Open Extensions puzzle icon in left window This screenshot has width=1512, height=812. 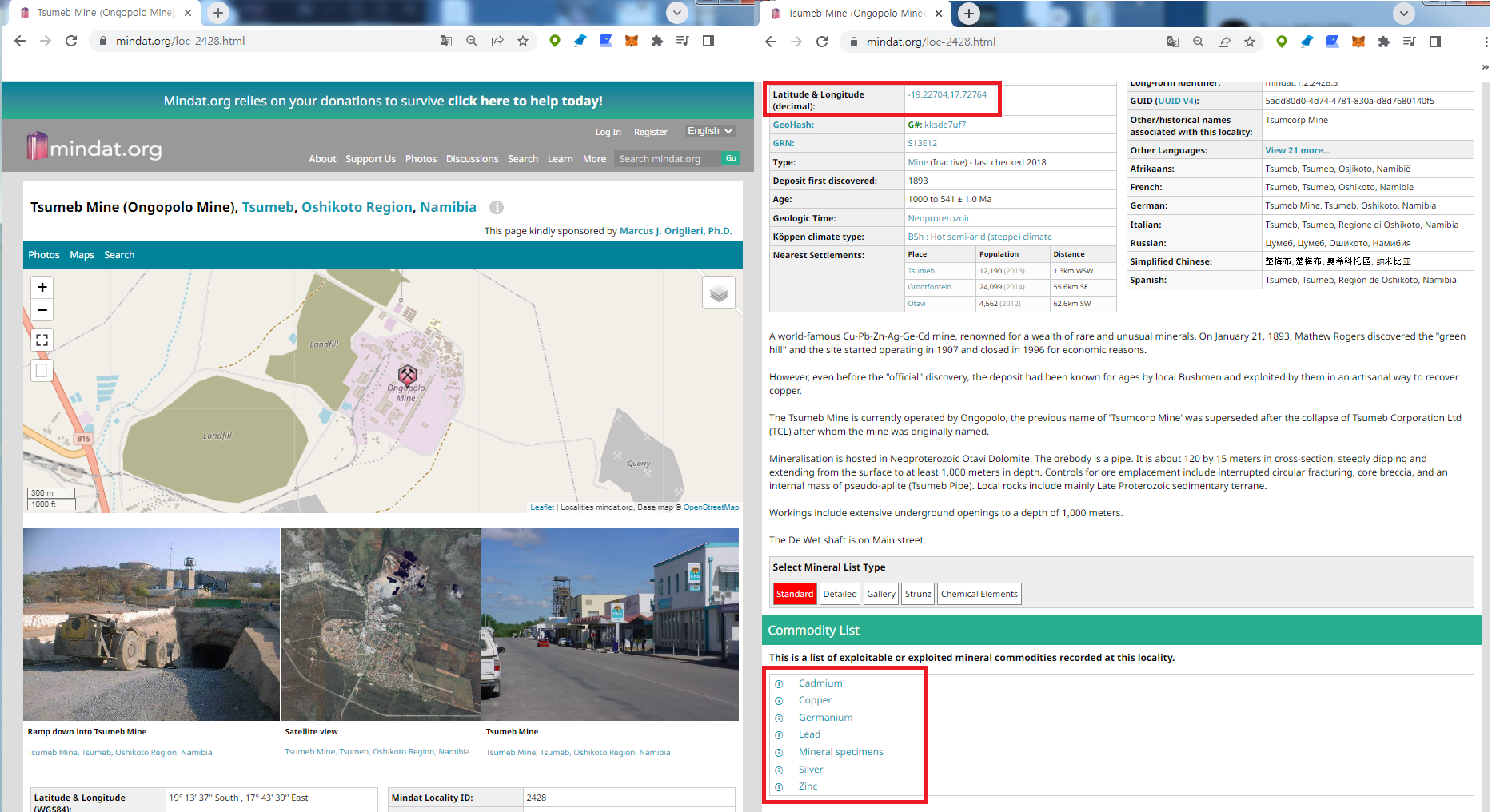657,41
